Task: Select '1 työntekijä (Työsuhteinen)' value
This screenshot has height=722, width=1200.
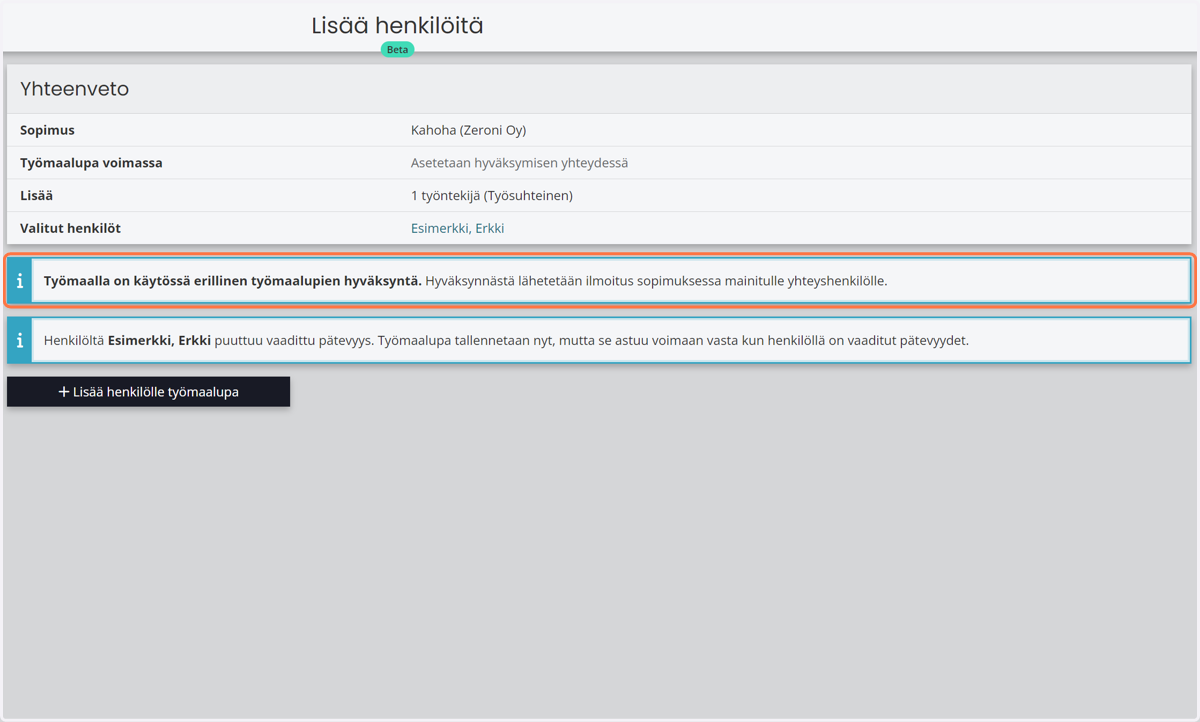Action: coord(491,195)
